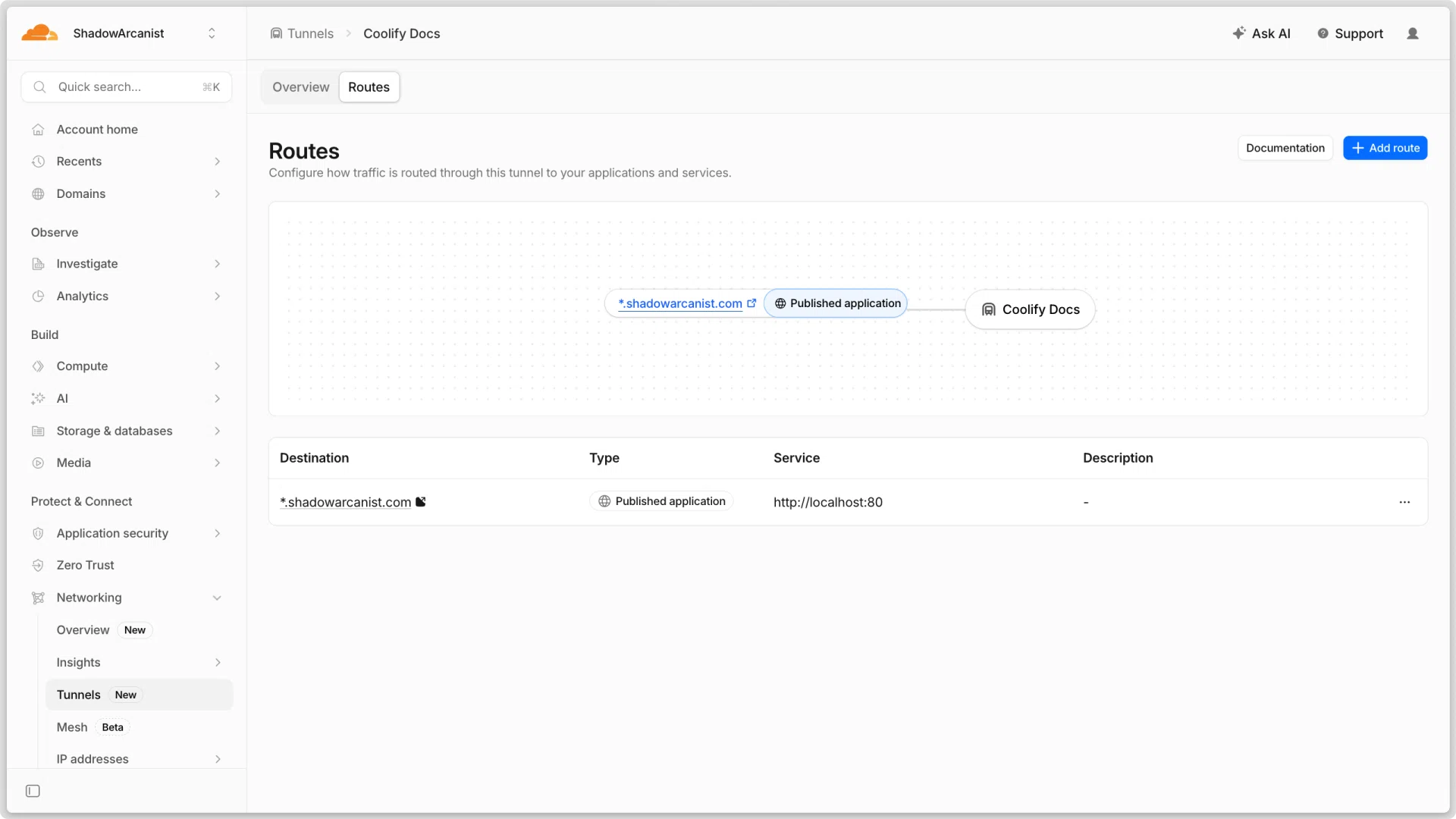Viewport: 1456px width, 819px height.
Task: Click the Account home house icon
Action: point(38,130)
